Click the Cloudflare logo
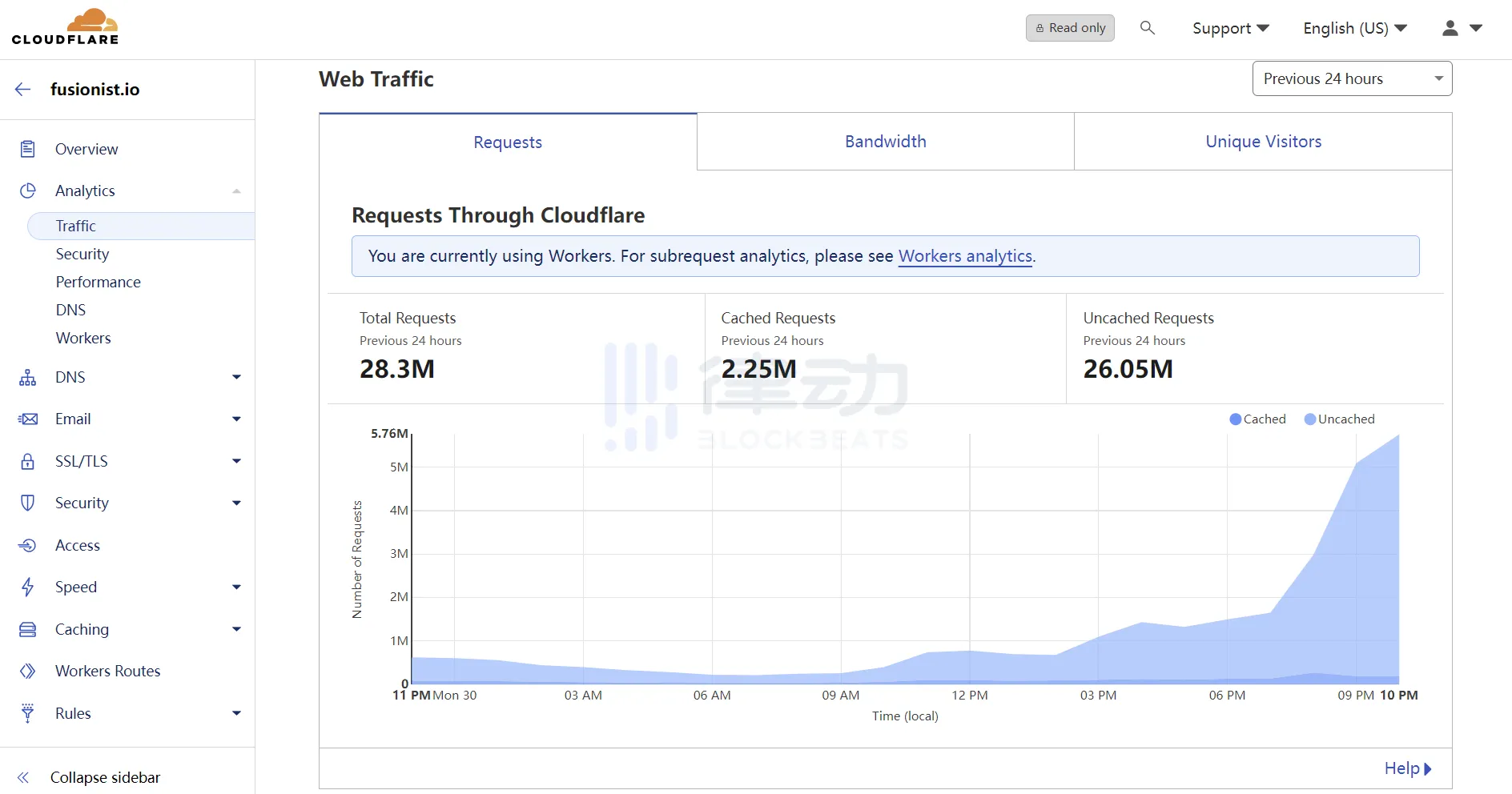The image size is (1512, 794). pos(66,27)
